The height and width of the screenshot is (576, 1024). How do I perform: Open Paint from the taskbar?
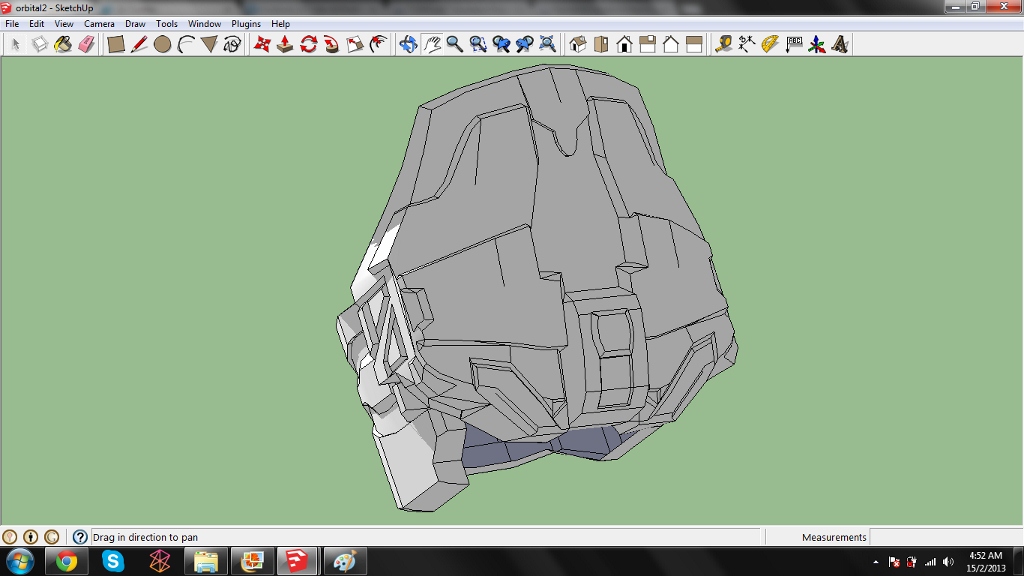coord(345,562)
